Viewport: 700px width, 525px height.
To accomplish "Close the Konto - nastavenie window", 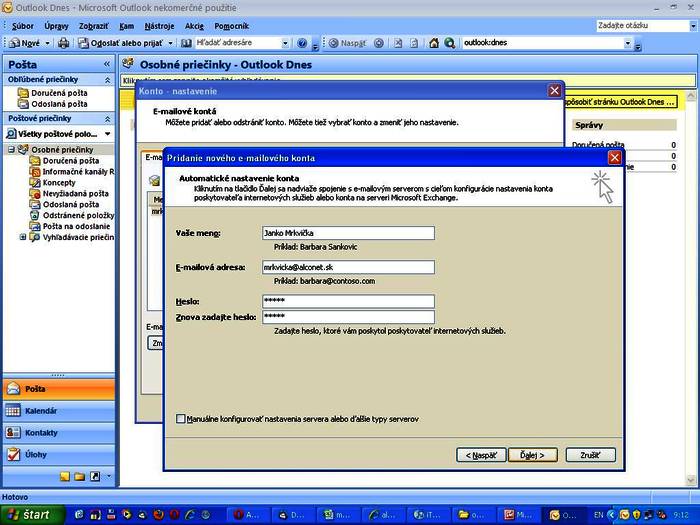I will coord(554,91).
